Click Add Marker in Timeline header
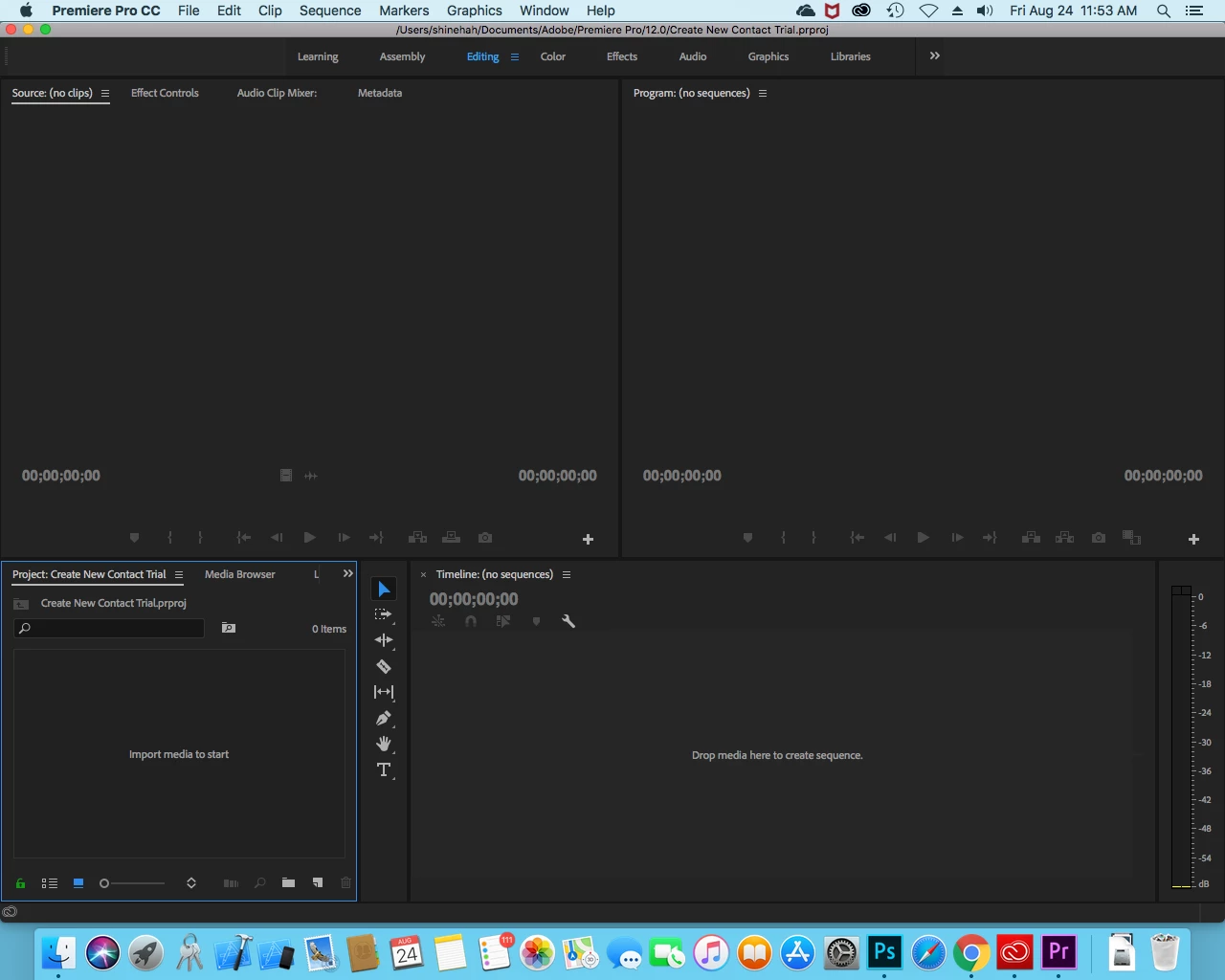Image resolution: width=1225 pixels, height=980 pixels. 536,621
